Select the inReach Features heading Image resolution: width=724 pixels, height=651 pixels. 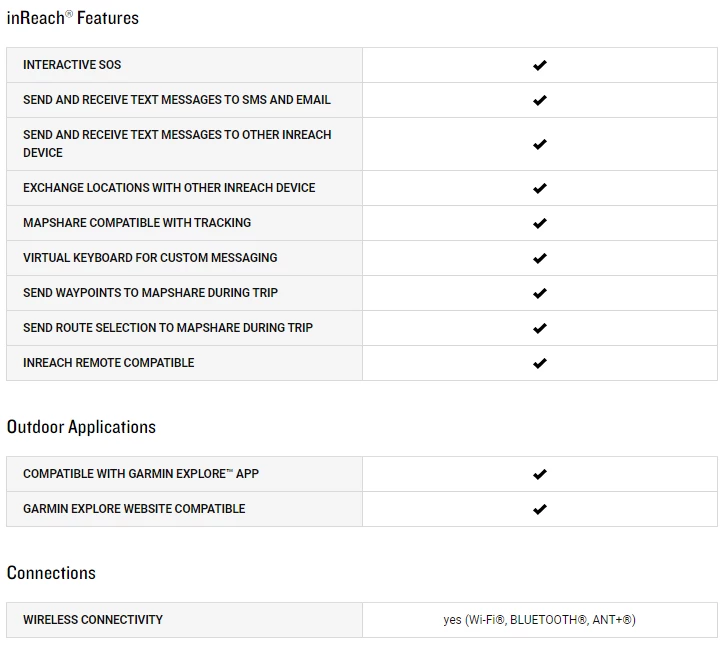(x=72, y=18)
